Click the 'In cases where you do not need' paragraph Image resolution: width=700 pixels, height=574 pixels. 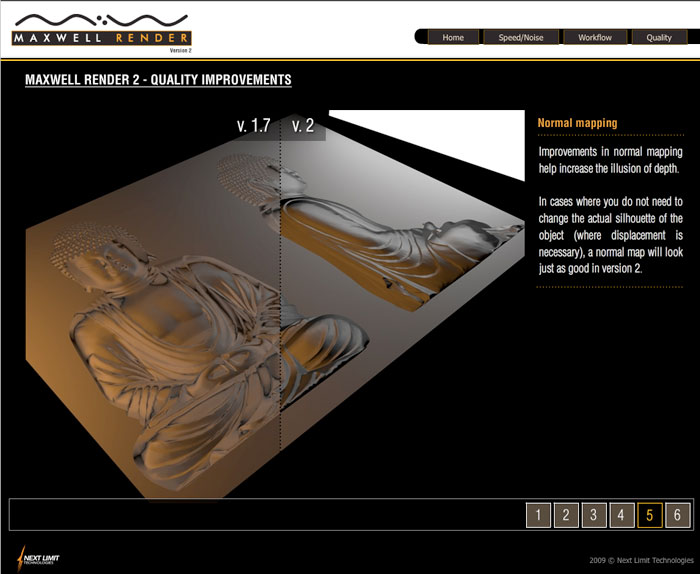coord(610,235)
